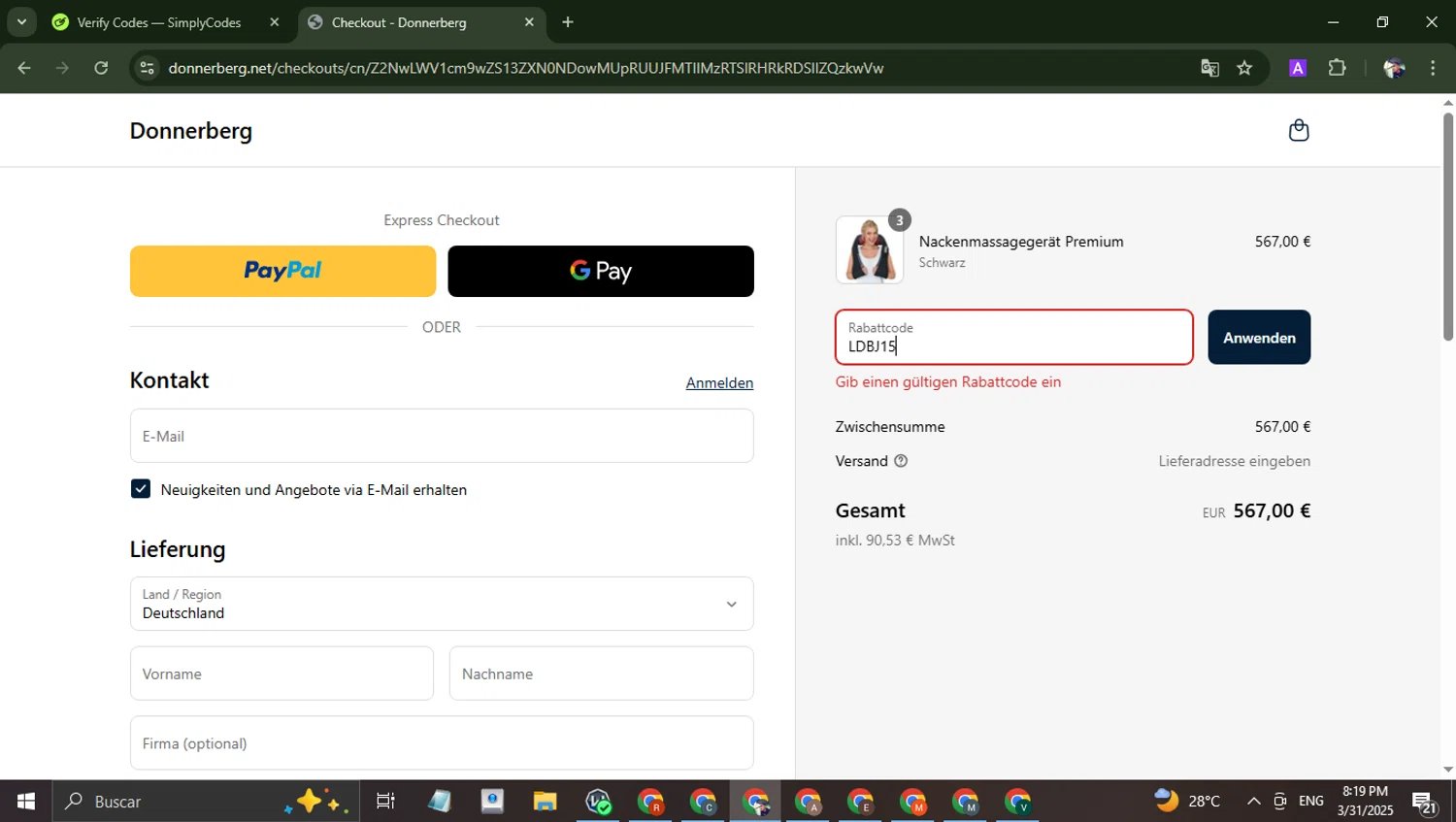Bookmark this page with the star icon
This screenshot has height=822, width=1456.
click(x=1244, y=68)
